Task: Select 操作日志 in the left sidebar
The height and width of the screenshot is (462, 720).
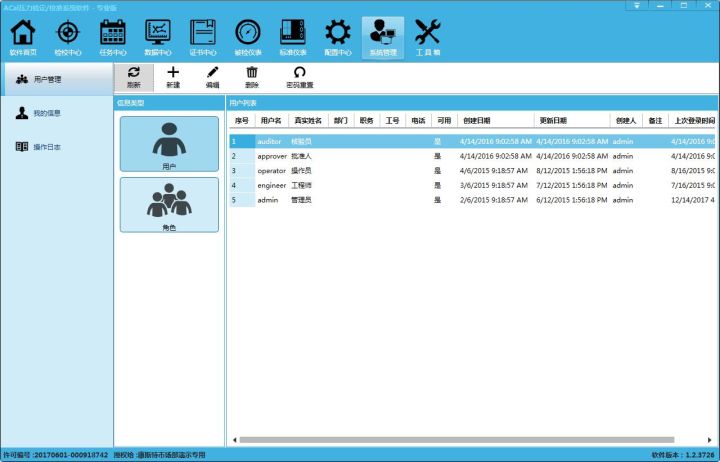Action: 47,147
